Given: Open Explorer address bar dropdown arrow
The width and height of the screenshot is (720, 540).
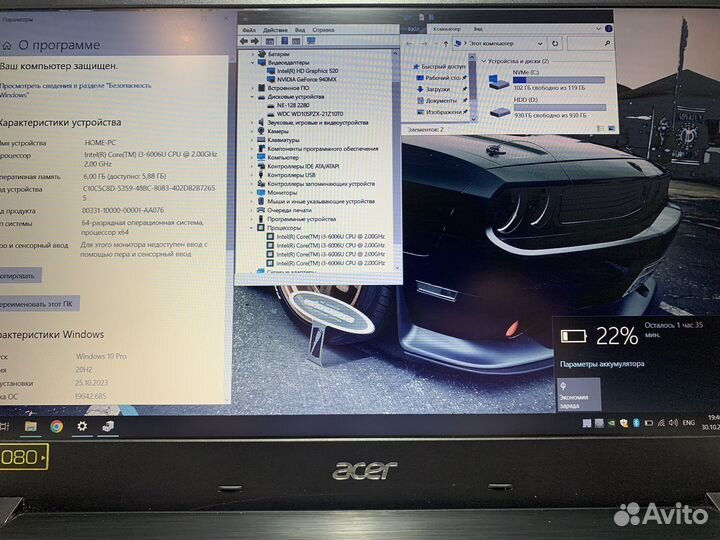Looking at the screenshot, I should [x=540, y=44].
